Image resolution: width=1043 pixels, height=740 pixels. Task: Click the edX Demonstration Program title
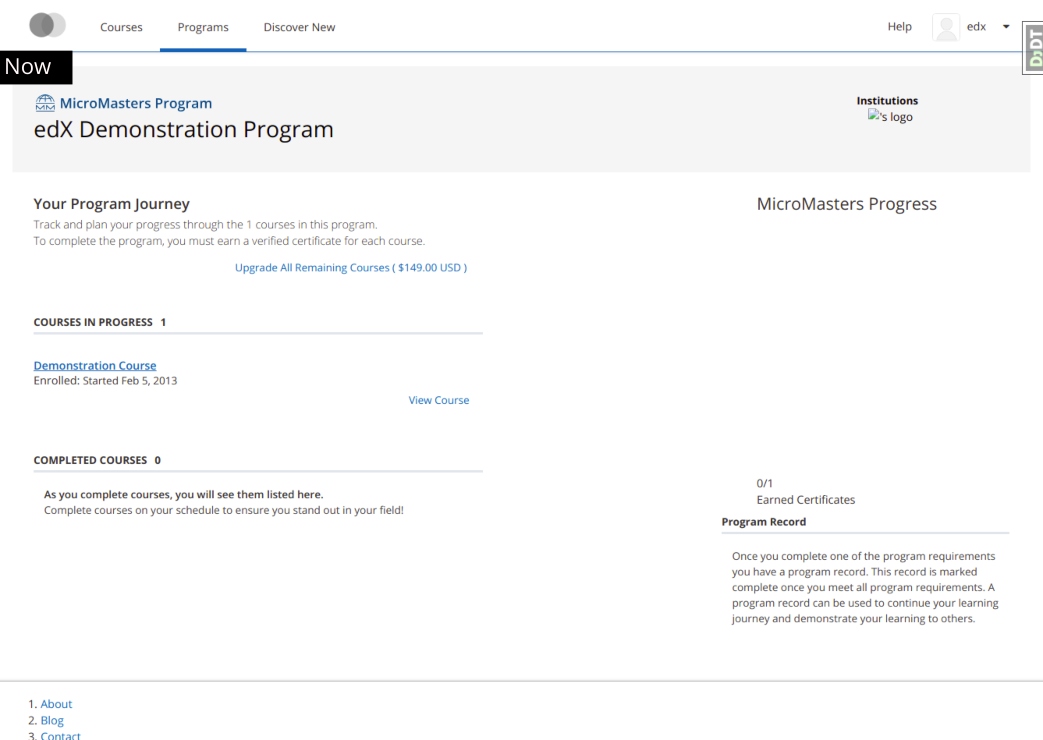tap(184, 129)
